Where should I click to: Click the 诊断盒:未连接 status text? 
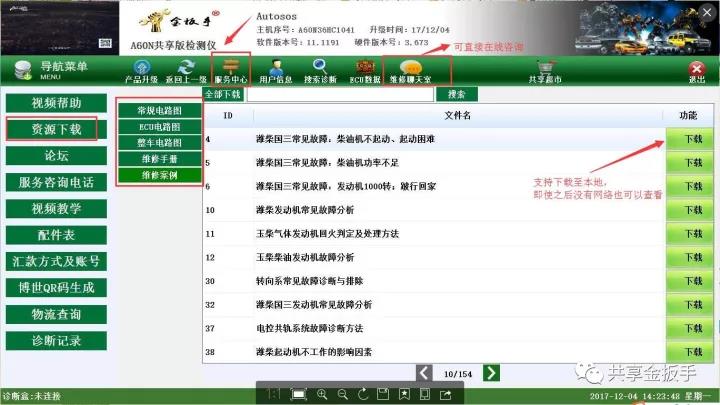31,396
